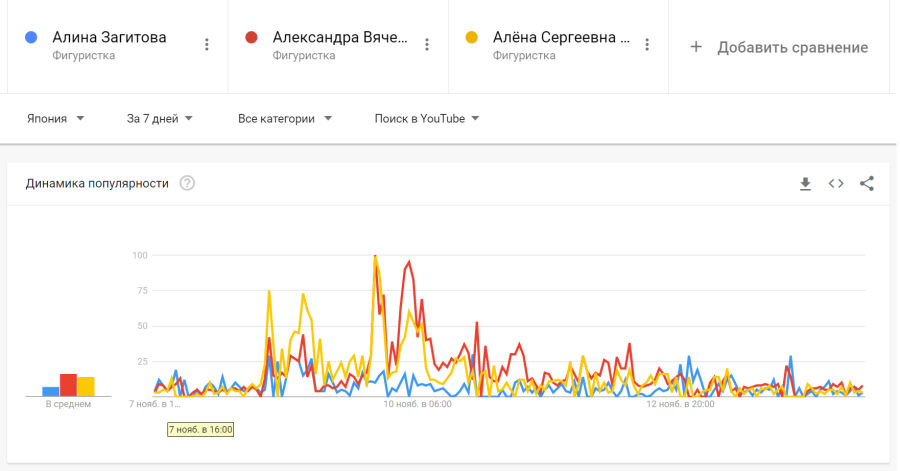Click the red dot for Александра Вяче…
The image size is (900, 471).
tap(252, 38)
